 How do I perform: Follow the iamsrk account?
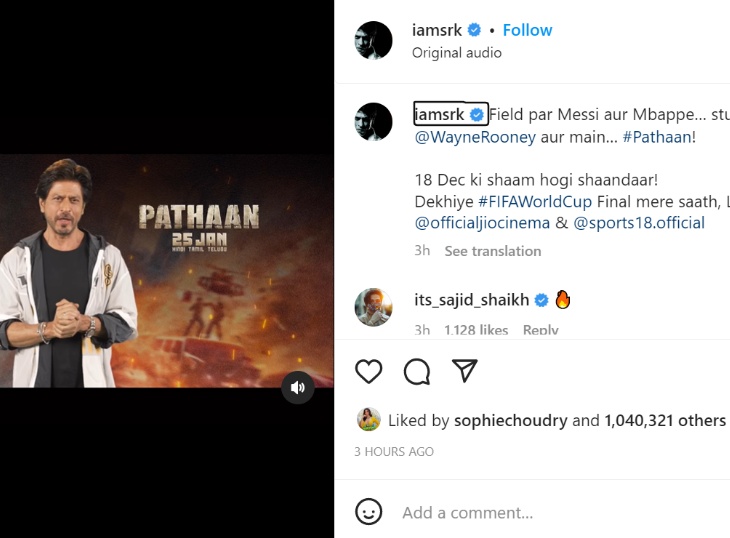[x=527, y=30]
